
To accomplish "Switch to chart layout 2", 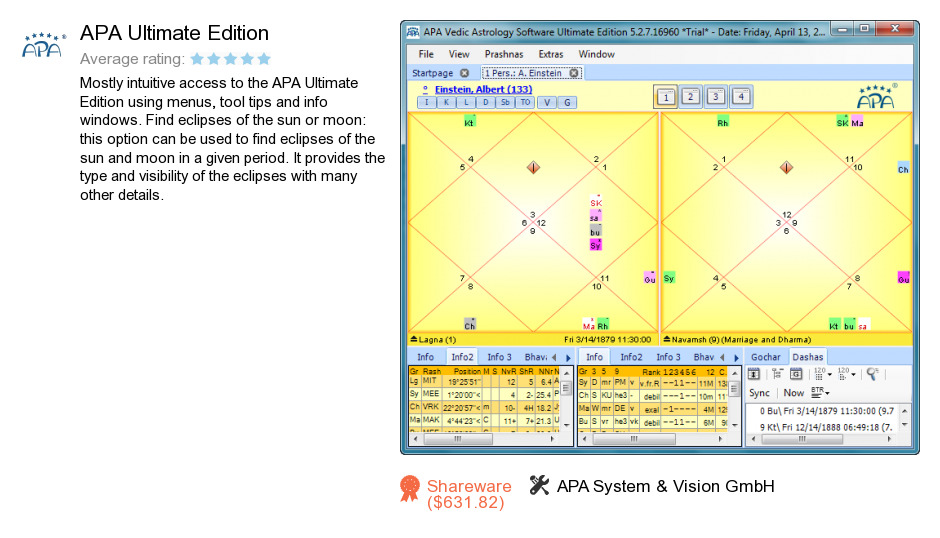I will (x=691, y=96).
